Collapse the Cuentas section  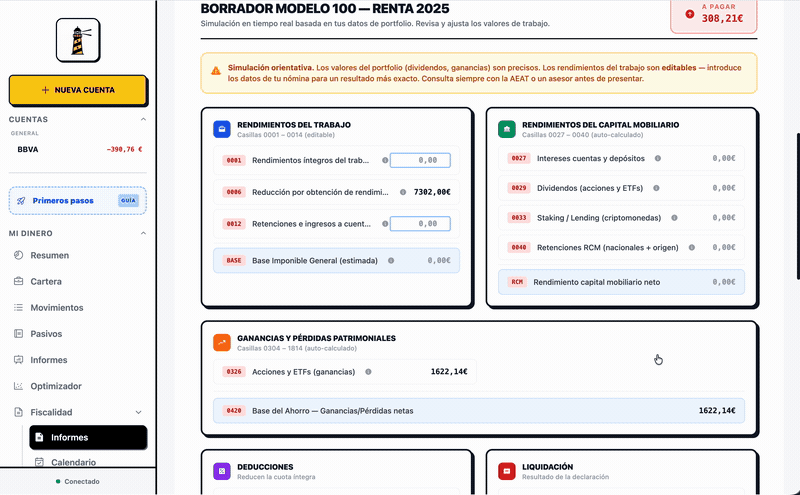click(x=143, y=119)
